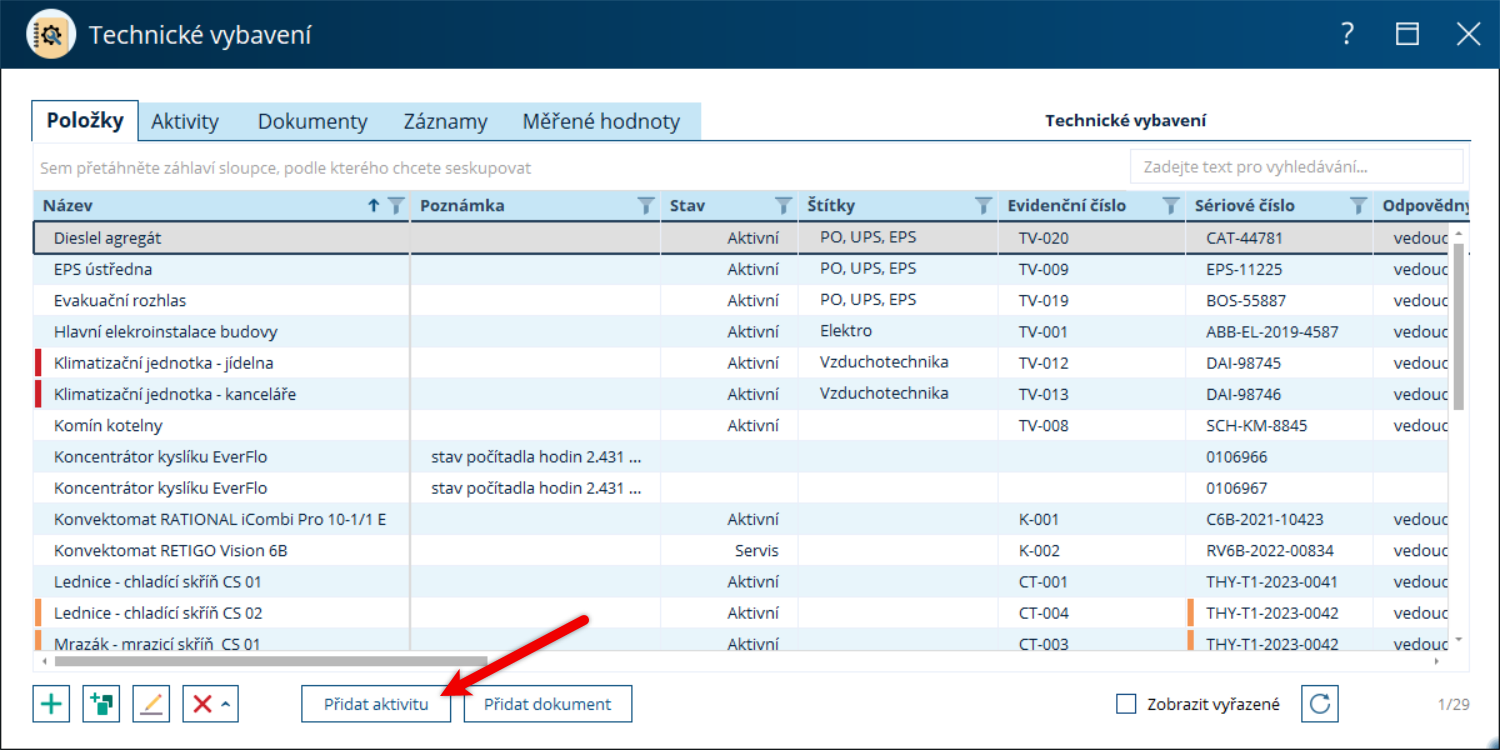Open the filter icon in Poznámka column

(646, 206)
